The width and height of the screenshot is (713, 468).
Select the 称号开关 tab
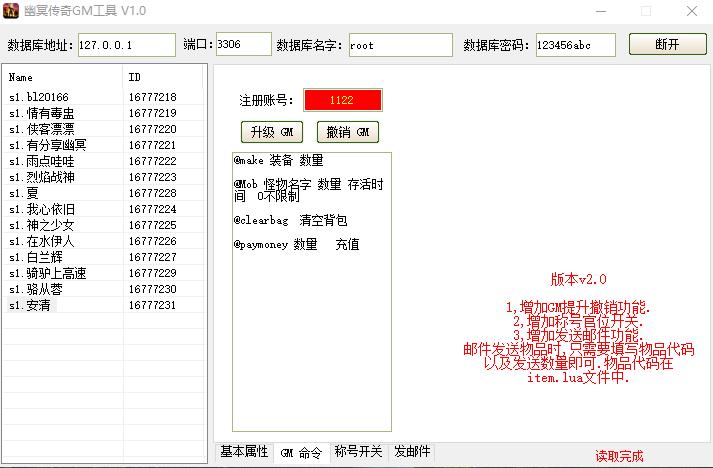(x=359, y=452)
